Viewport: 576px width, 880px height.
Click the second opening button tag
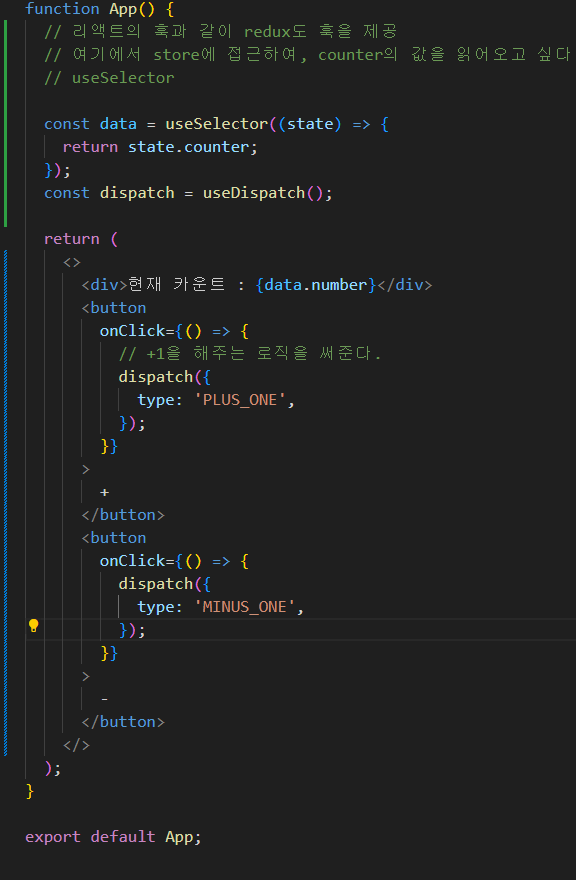click(114, 538)
